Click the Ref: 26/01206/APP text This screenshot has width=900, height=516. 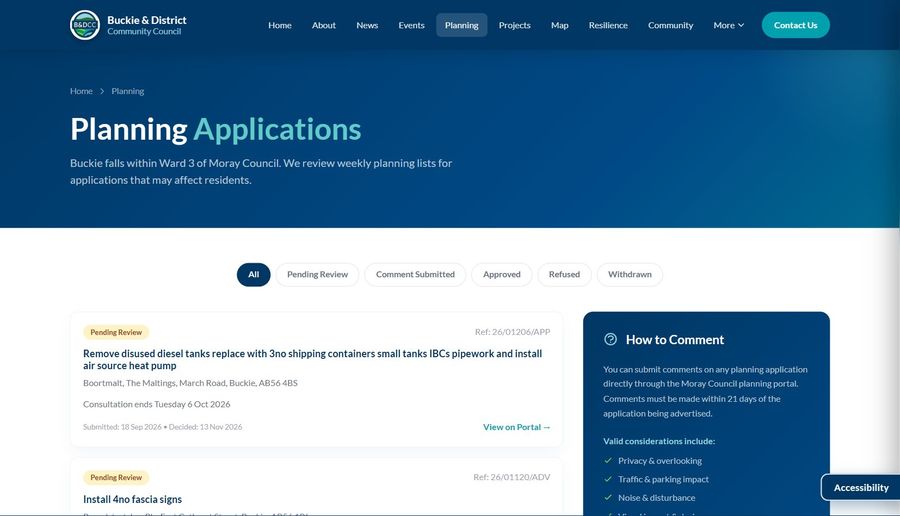[512, 332]
